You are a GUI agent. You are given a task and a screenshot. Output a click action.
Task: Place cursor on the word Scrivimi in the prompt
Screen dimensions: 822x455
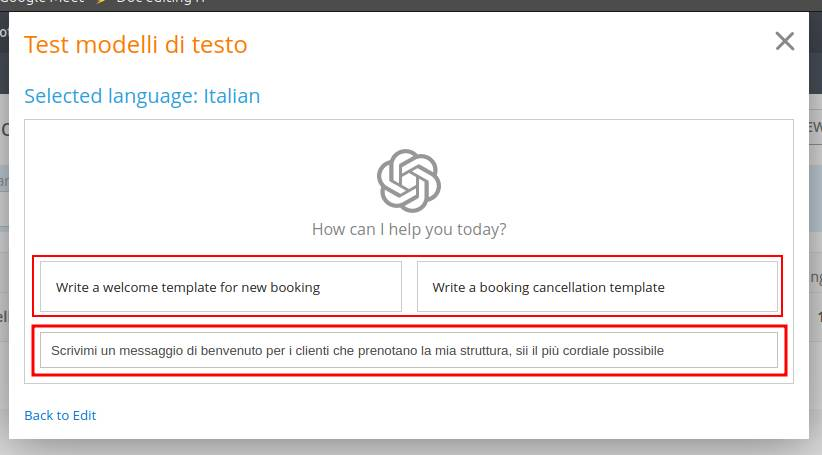(x=75, y=351)
